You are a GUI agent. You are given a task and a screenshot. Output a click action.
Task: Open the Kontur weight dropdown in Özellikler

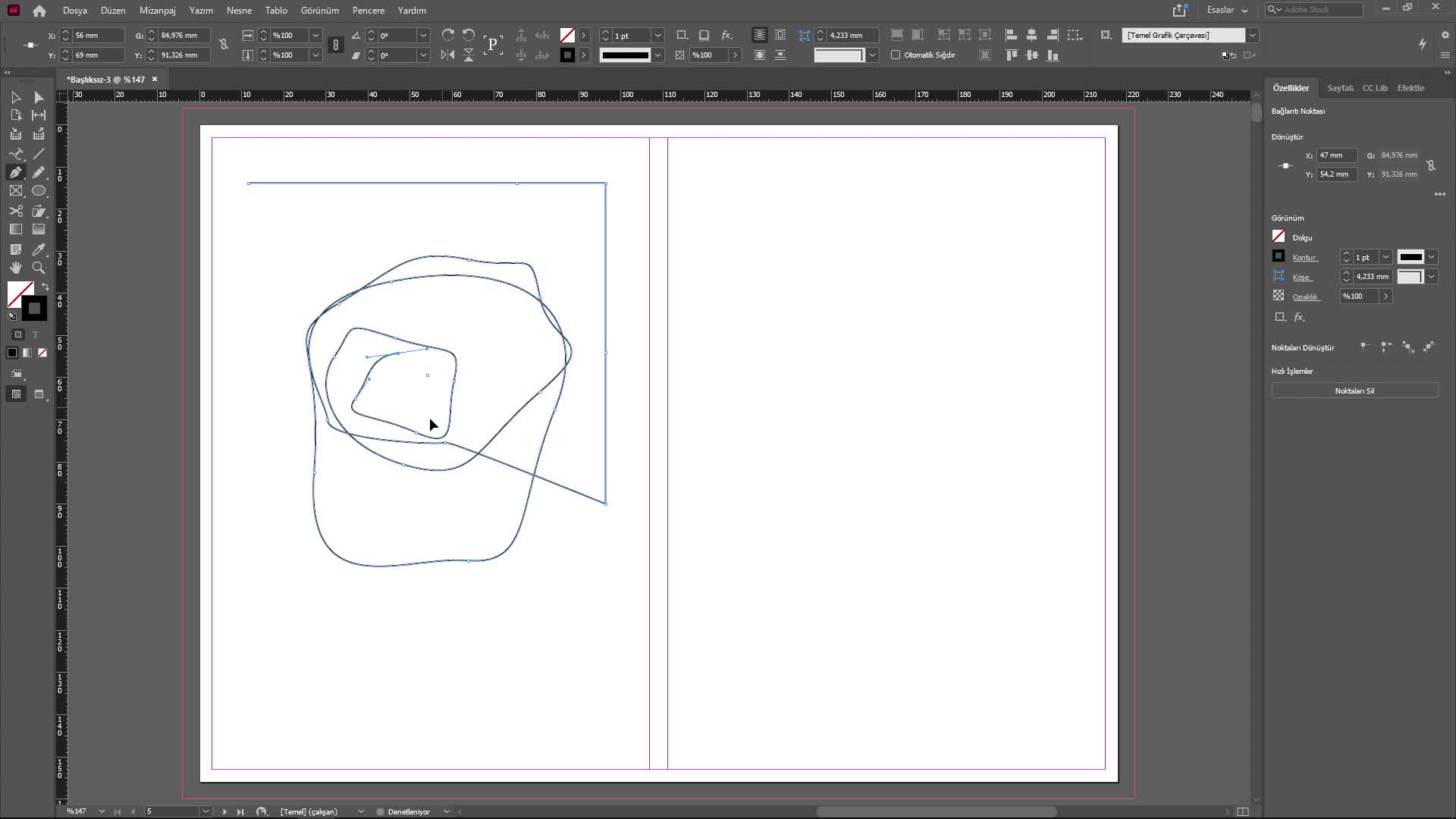click(1385, 257)
